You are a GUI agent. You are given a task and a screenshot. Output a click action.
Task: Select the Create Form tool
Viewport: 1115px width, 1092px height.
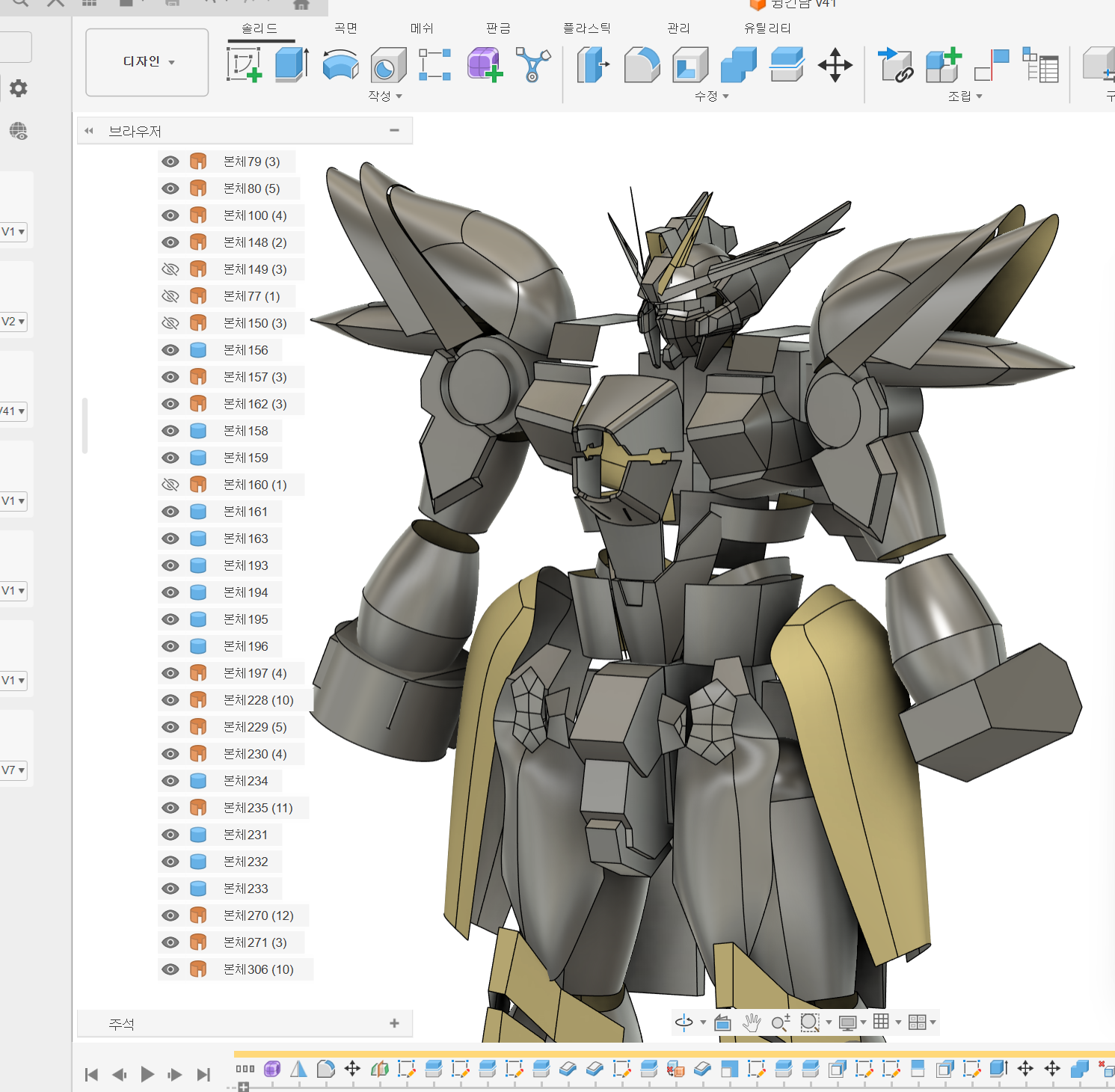click(x=484, y=64)
